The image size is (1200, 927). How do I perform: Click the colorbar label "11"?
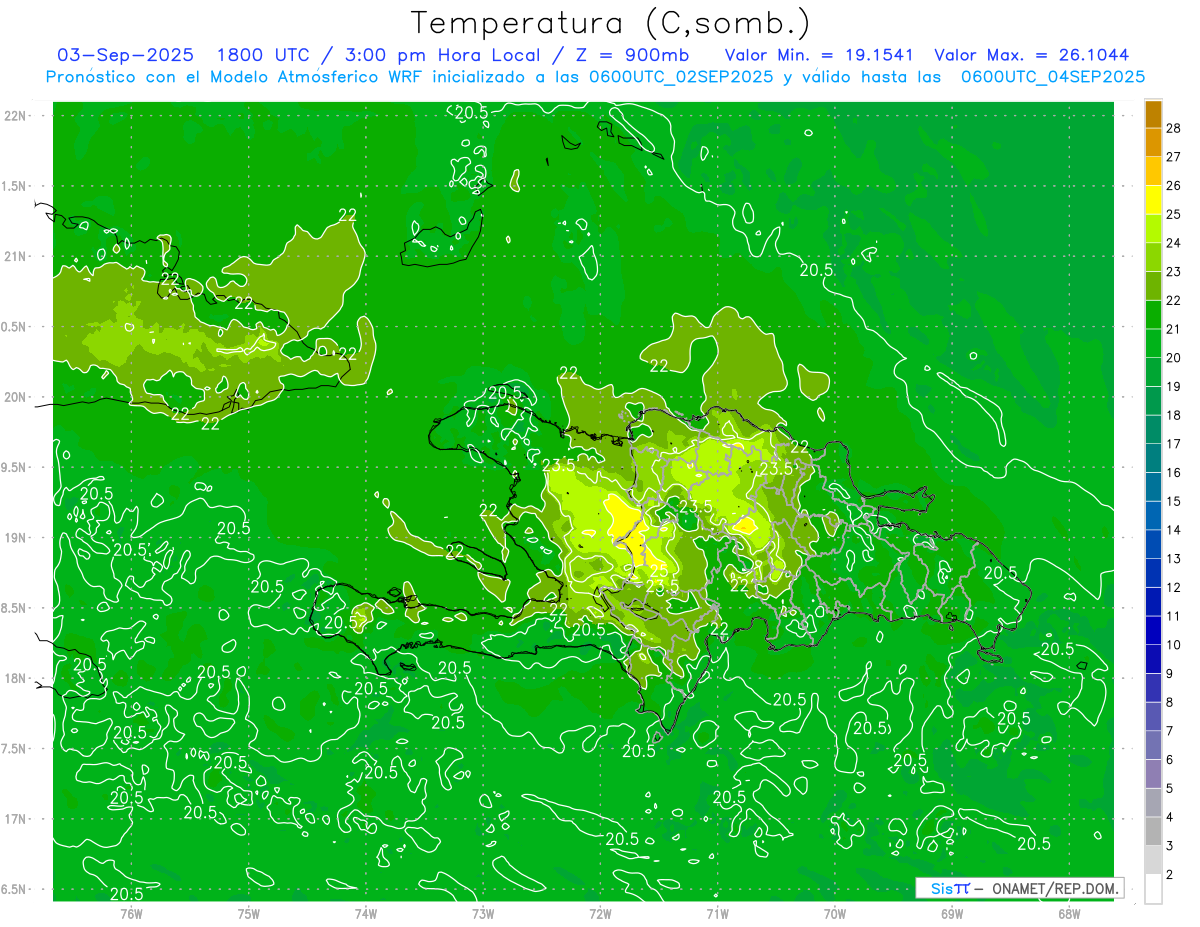1174,617
